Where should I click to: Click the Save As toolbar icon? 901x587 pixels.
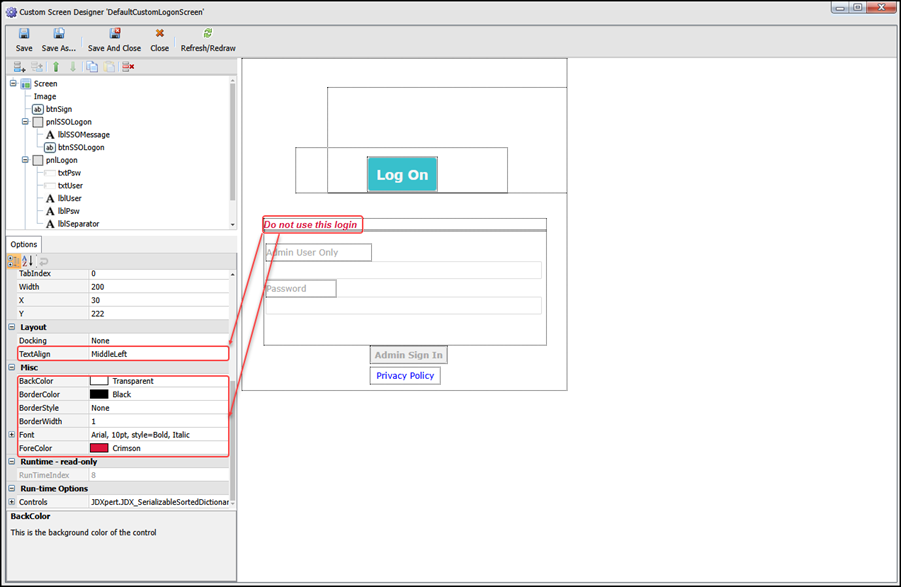(58, 34)
